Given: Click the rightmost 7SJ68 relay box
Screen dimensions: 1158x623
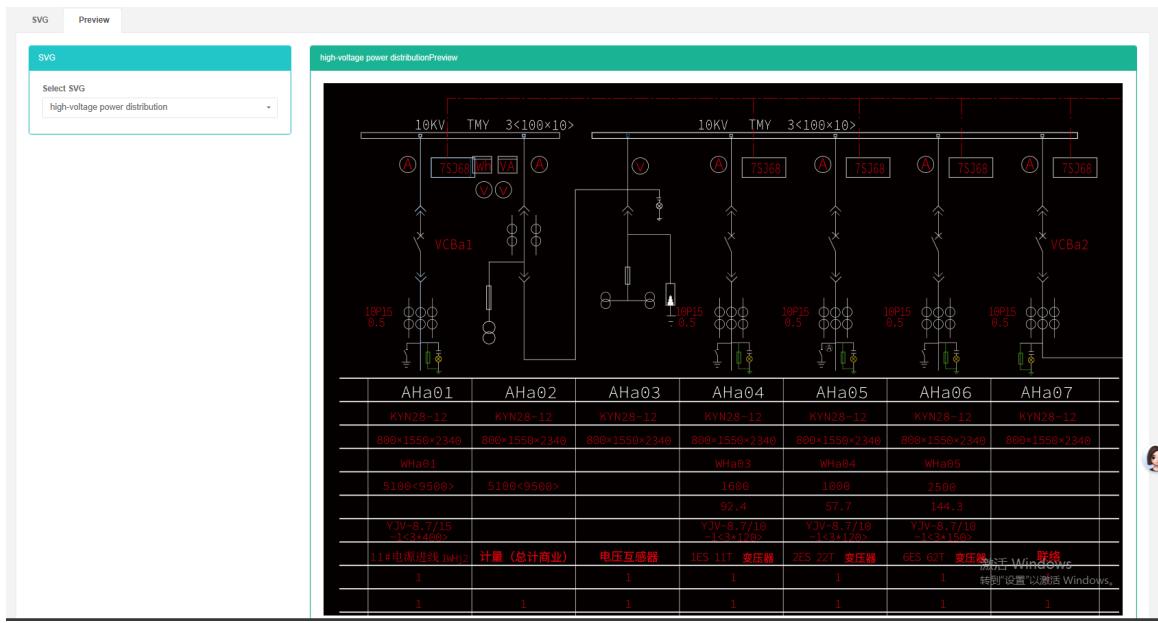Looking at the screenshot, I should coord(1078,168).
